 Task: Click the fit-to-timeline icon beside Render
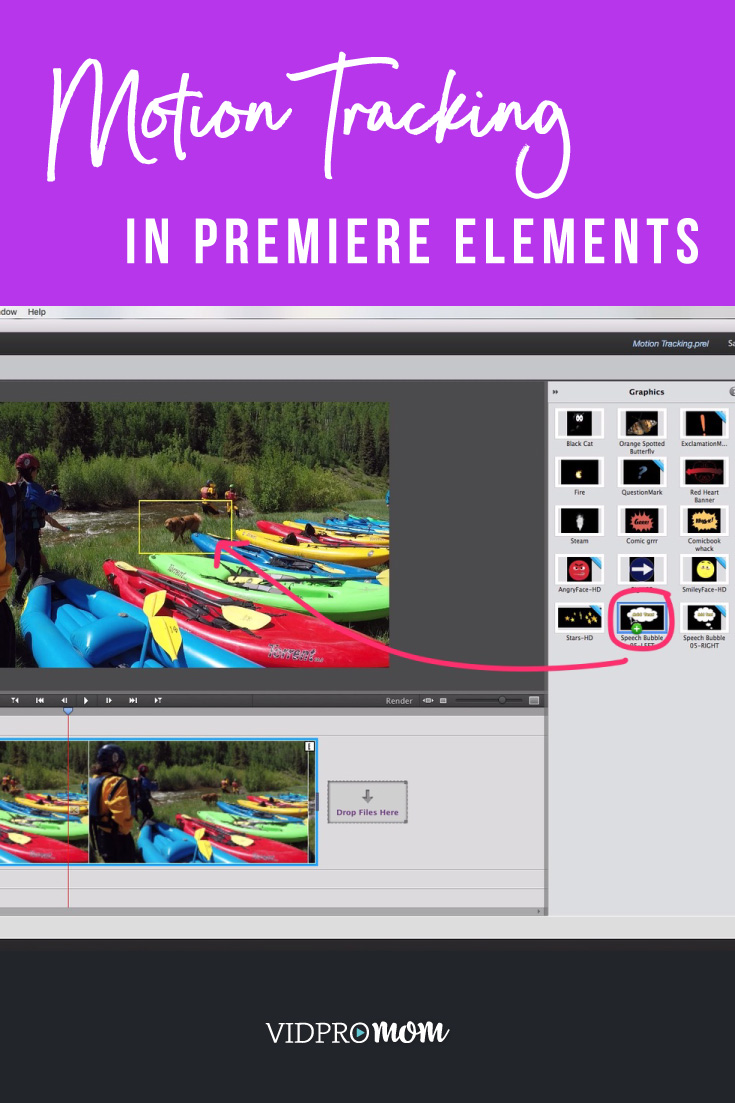tap(428, 701)
